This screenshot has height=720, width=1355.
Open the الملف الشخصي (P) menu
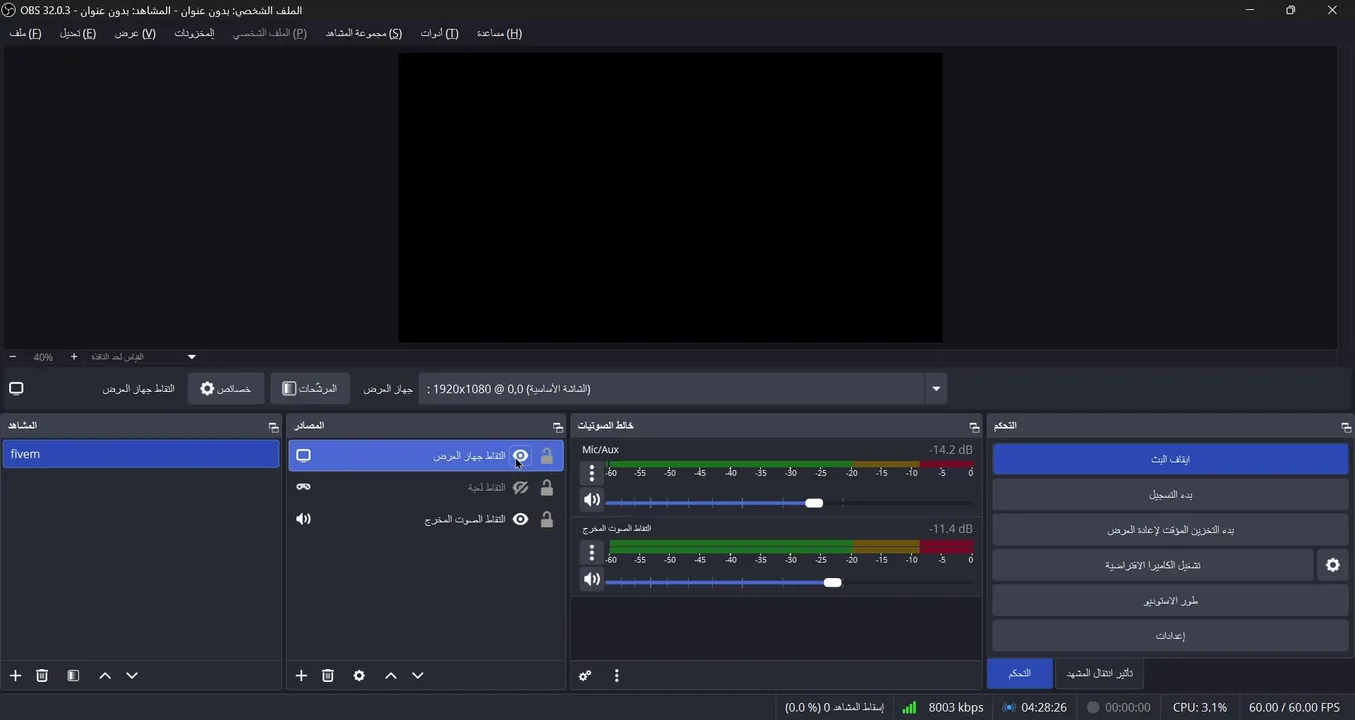(x=270, y=33)
